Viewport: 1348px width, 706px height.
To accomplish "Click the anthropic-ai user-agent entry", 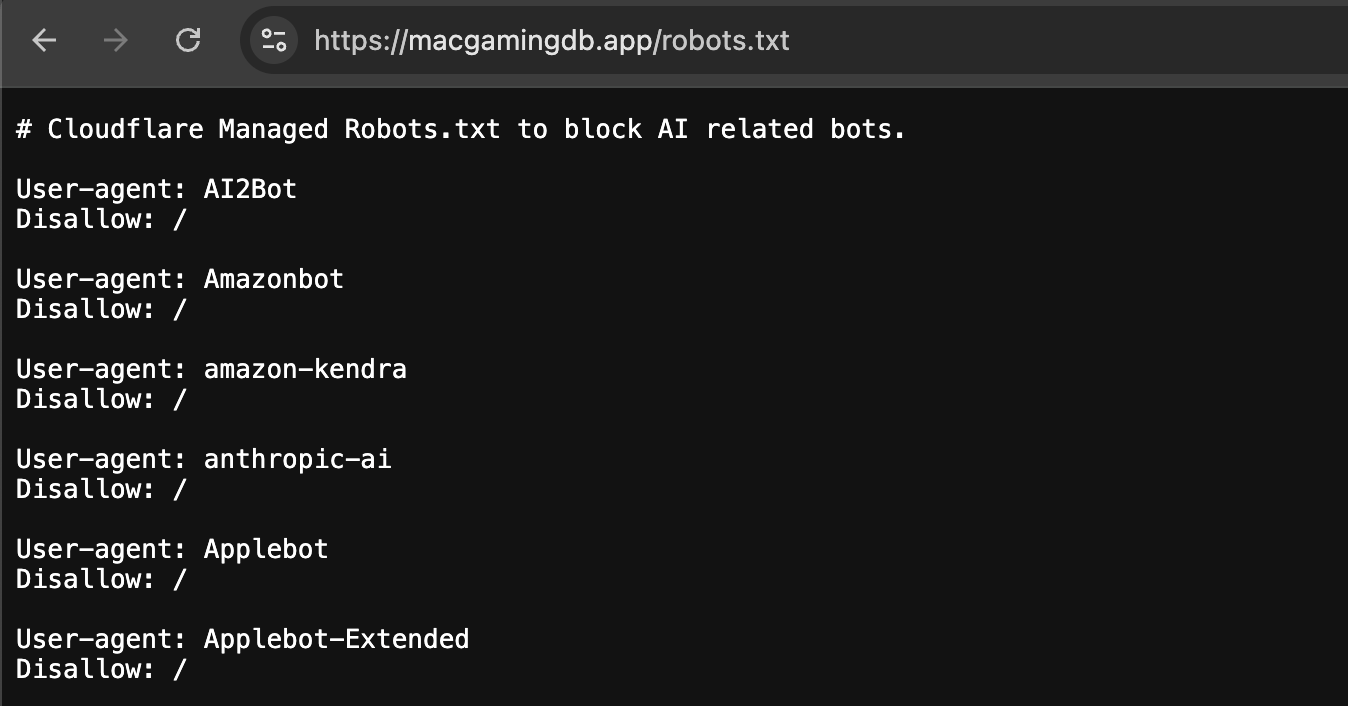I will coord(203,459).
